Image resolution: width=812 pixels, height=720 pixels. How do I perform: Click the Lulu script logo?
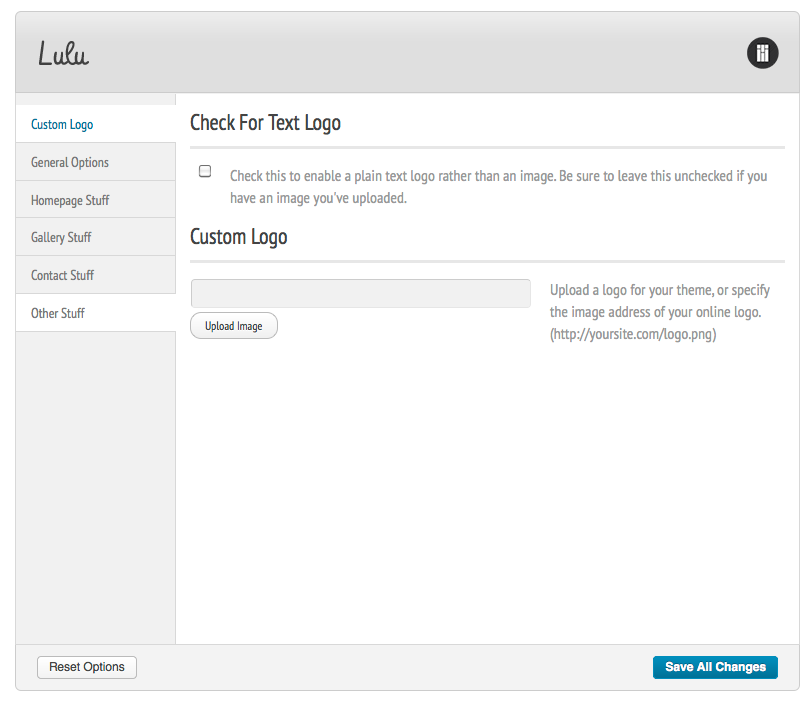tap(63, 54)
